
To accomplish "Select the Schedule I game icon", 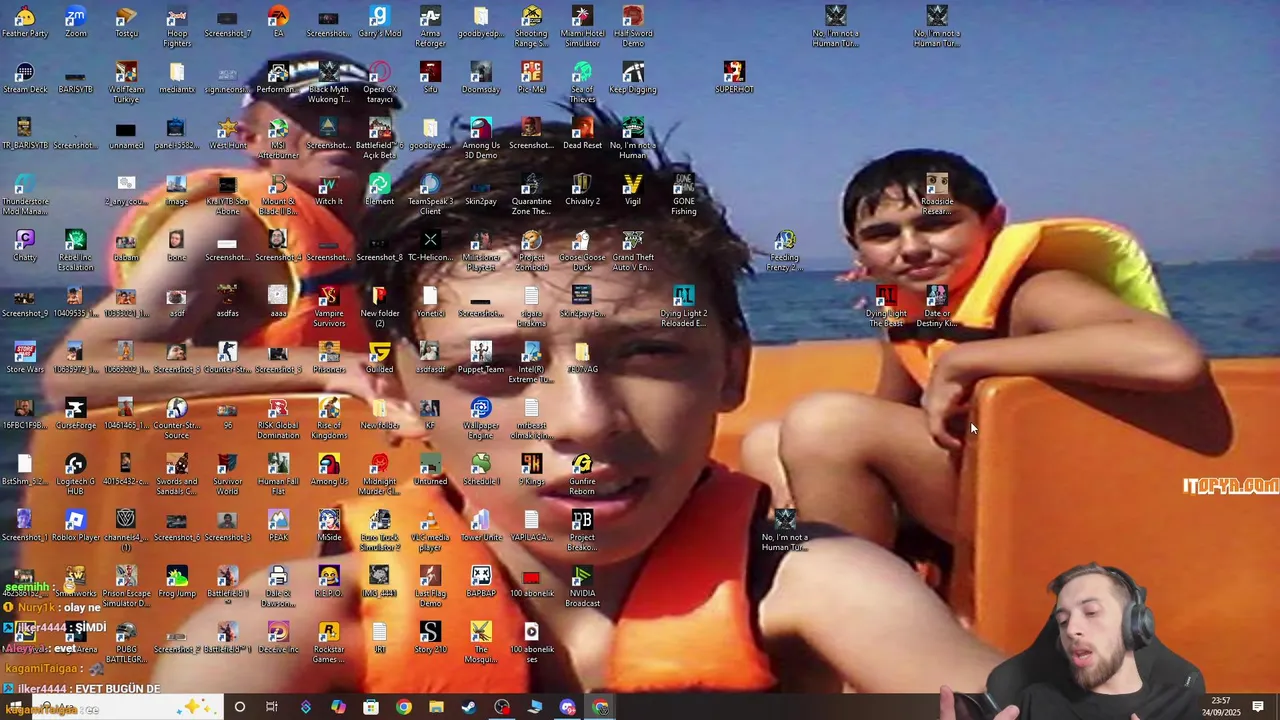I will [481, 470].
